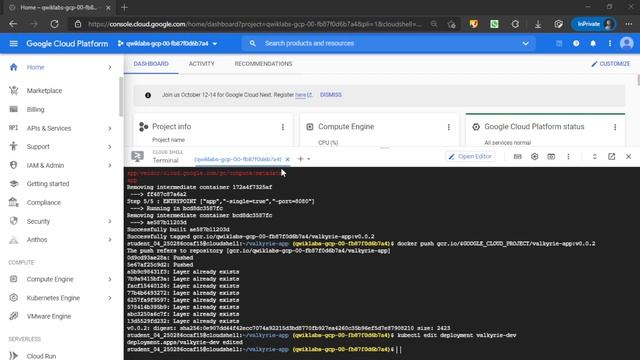This screenshot has width=640, height=360.
Task: Open Project info card options menu
Action: (x=282, y=127)
